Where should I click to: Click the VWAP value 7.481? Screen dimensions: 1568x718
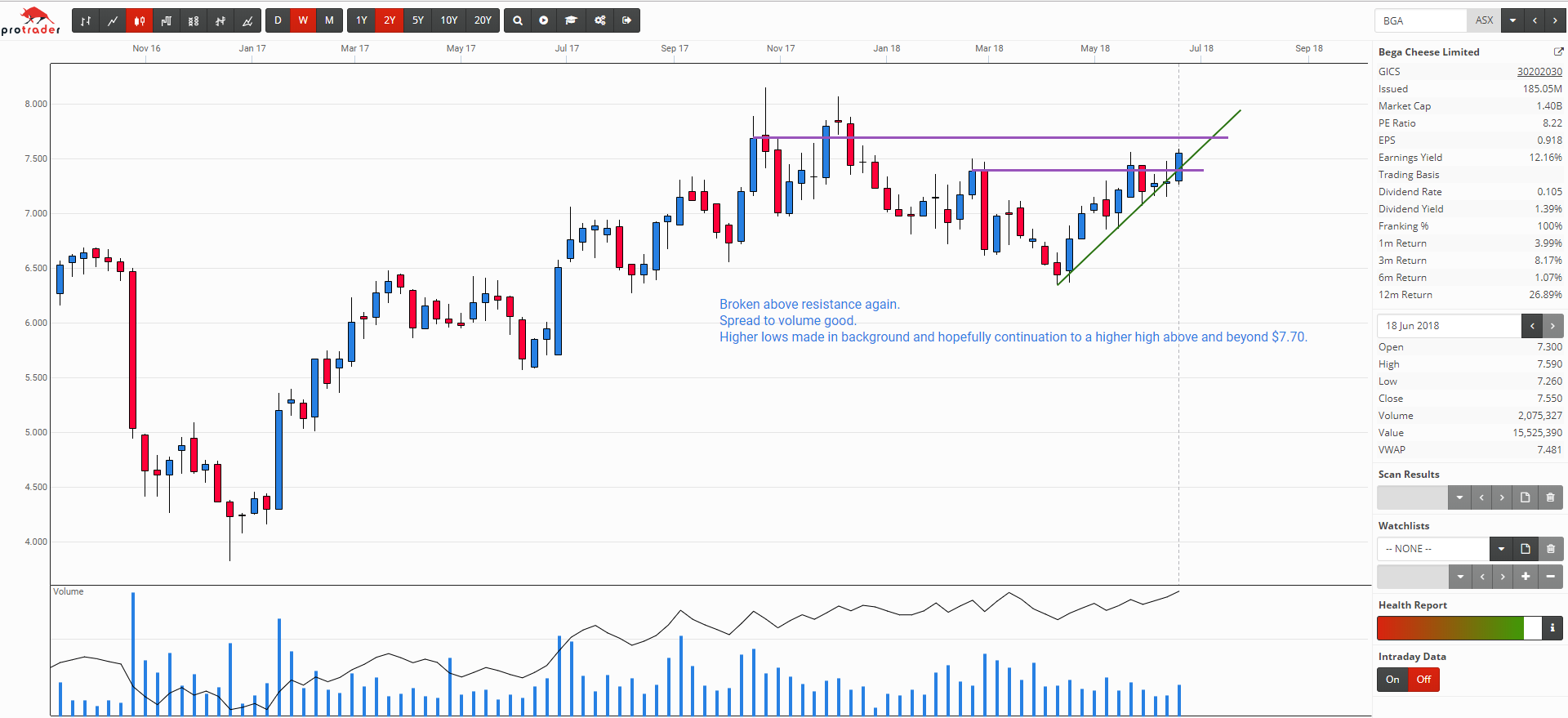[1549, 450]
